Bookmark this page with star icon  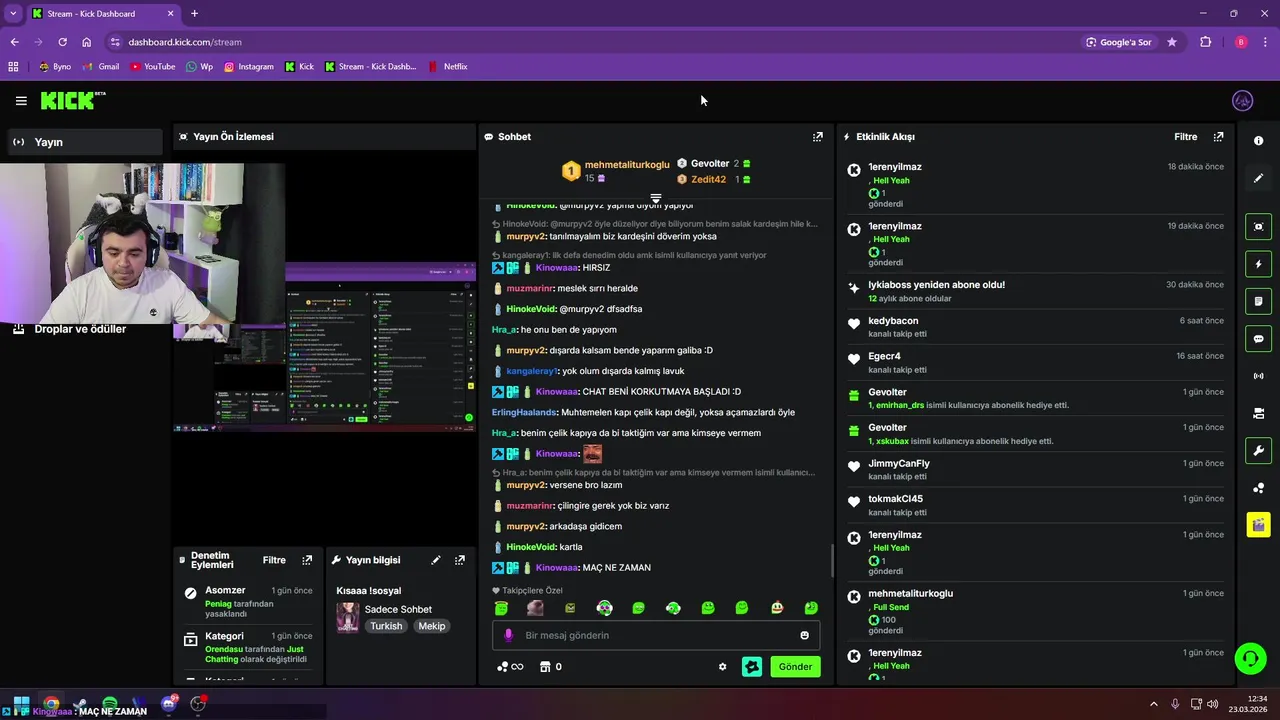(x=1172, y=42)
